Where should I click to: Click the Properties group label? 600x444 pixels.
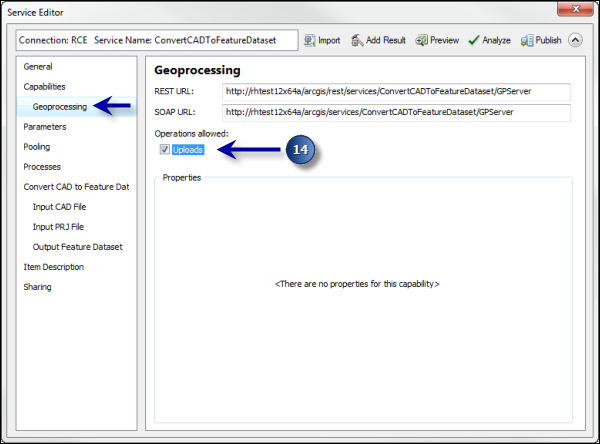click(x=182, y=178)
